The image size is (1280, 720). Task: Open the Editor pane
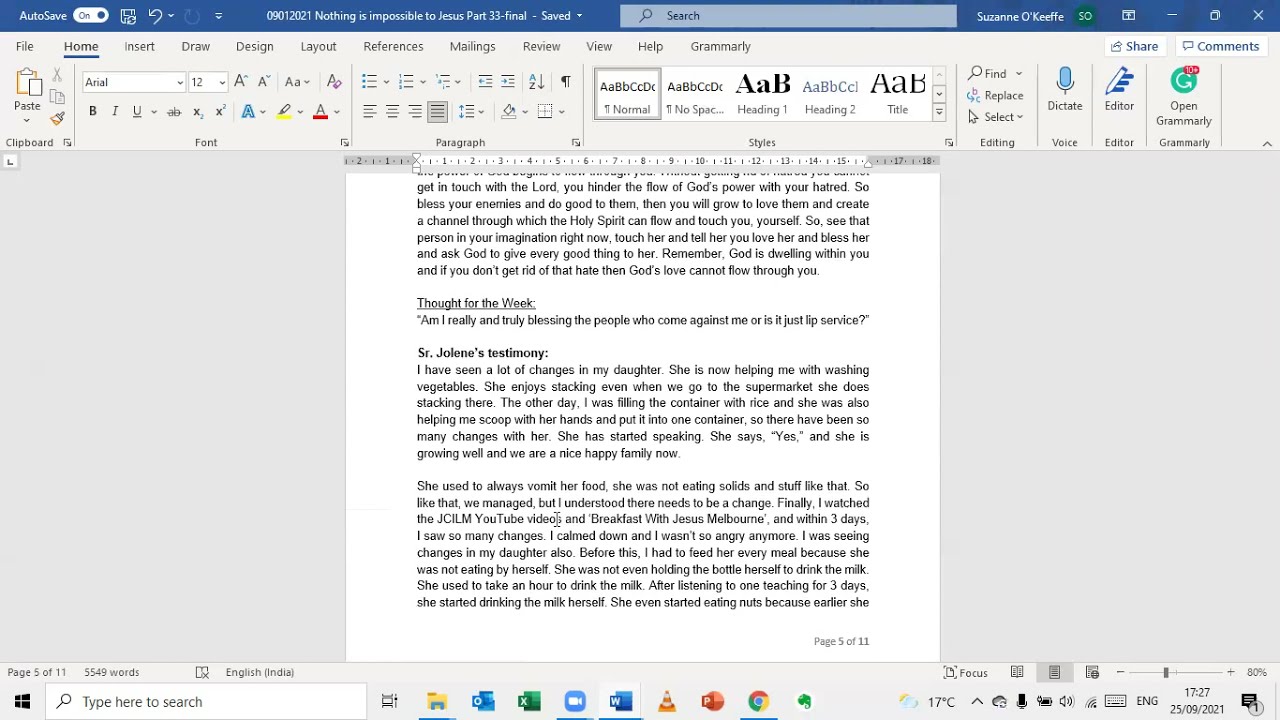tap(1119, 90)
